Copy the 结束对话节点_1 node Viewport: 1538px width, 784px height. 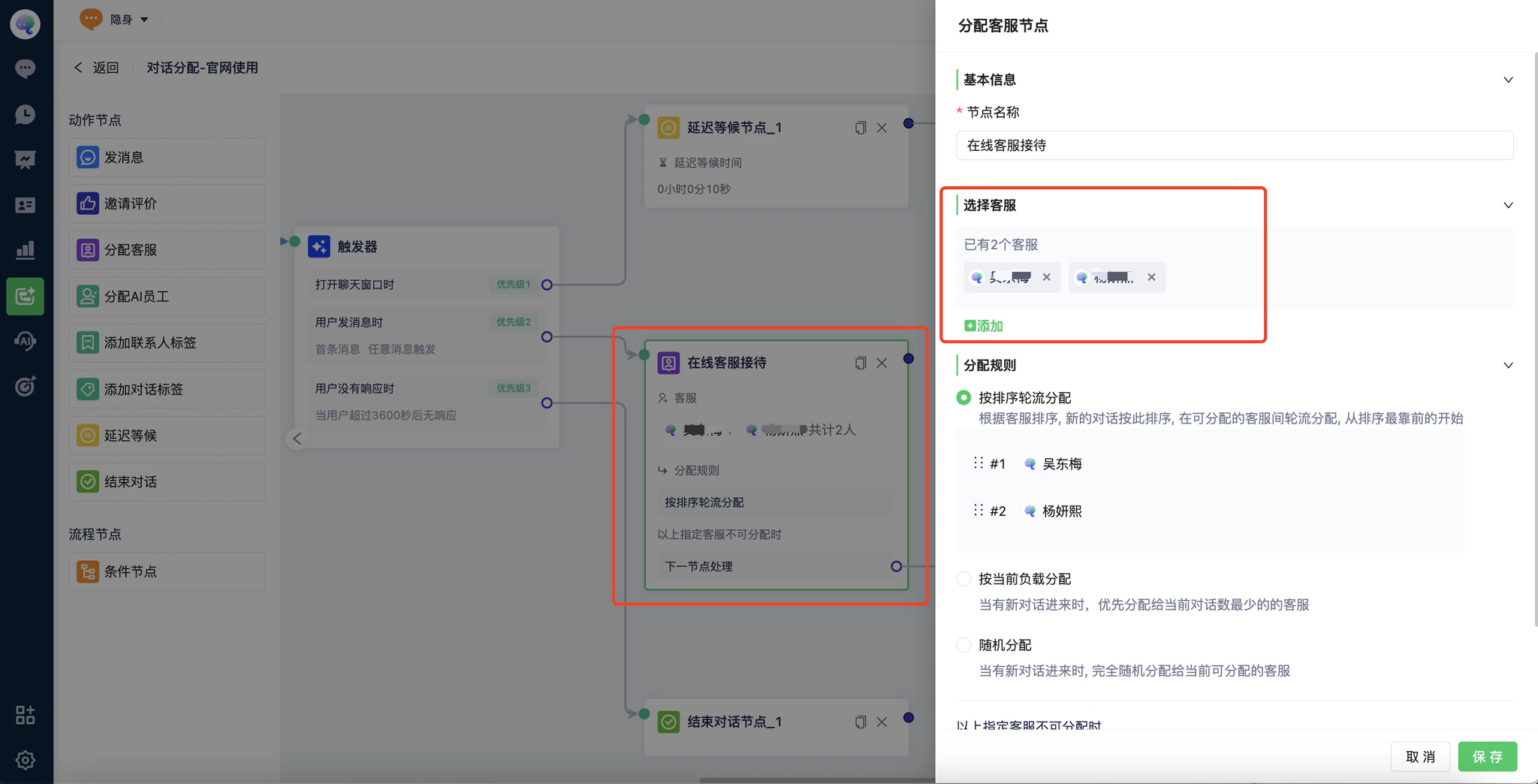coord(861,722)
